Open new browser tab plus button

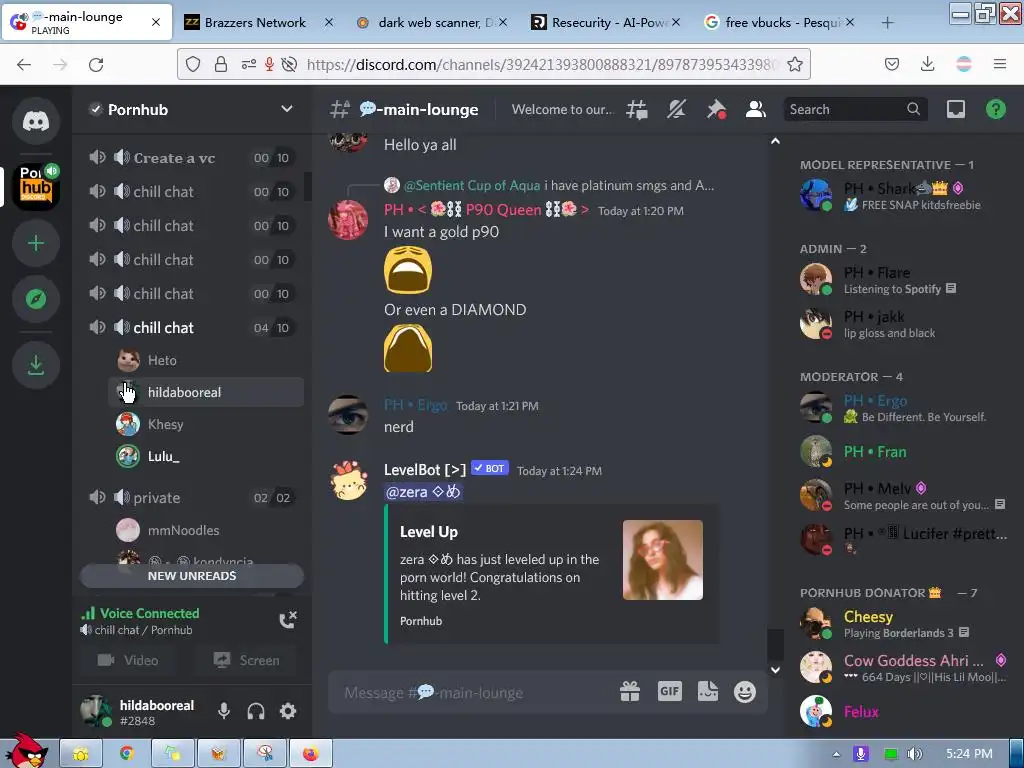(x=887, y=23)
